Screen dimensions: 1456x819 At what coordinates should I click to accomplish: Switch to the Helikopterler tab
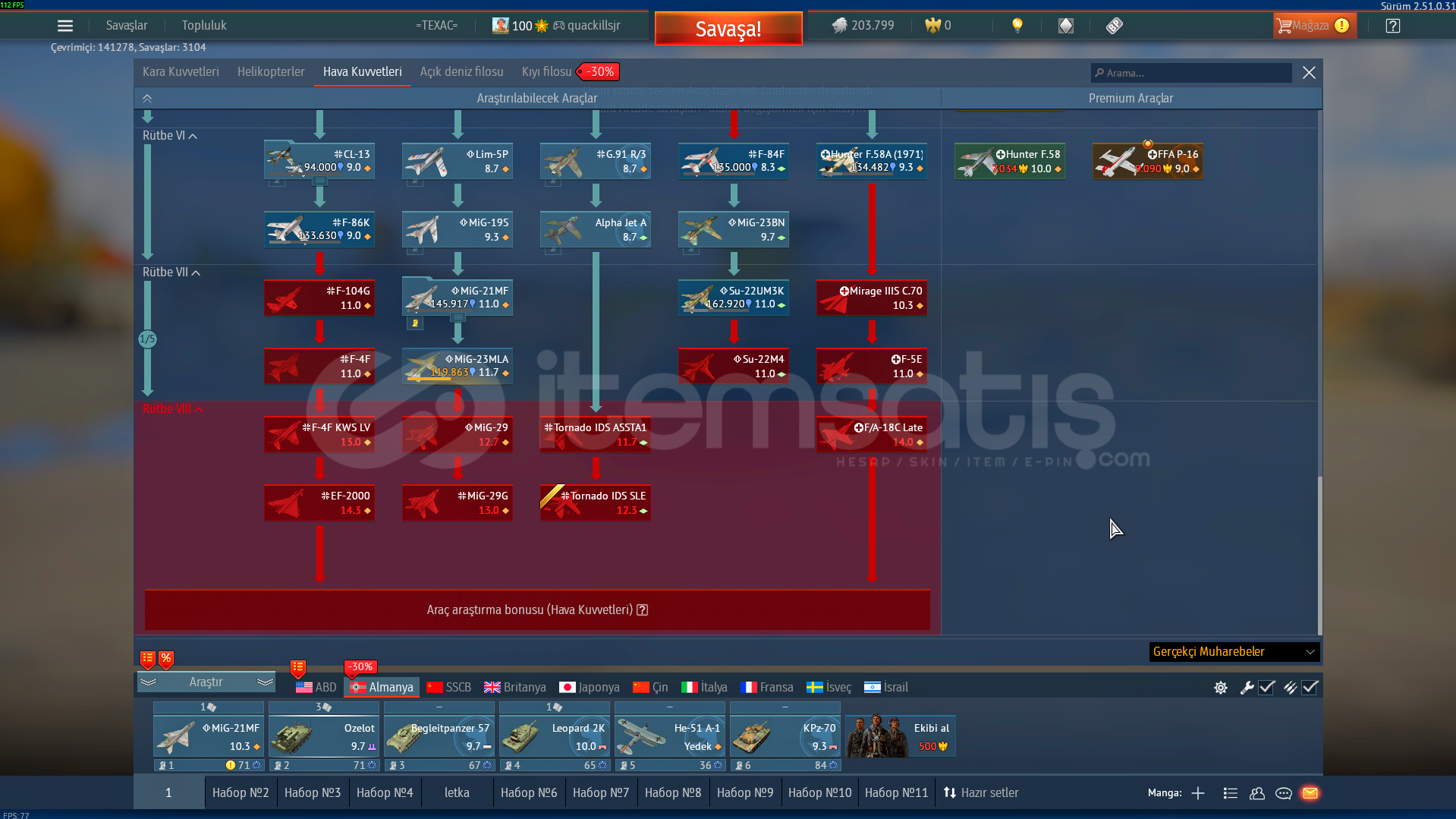pyautogui.click(x=271, y=72)
